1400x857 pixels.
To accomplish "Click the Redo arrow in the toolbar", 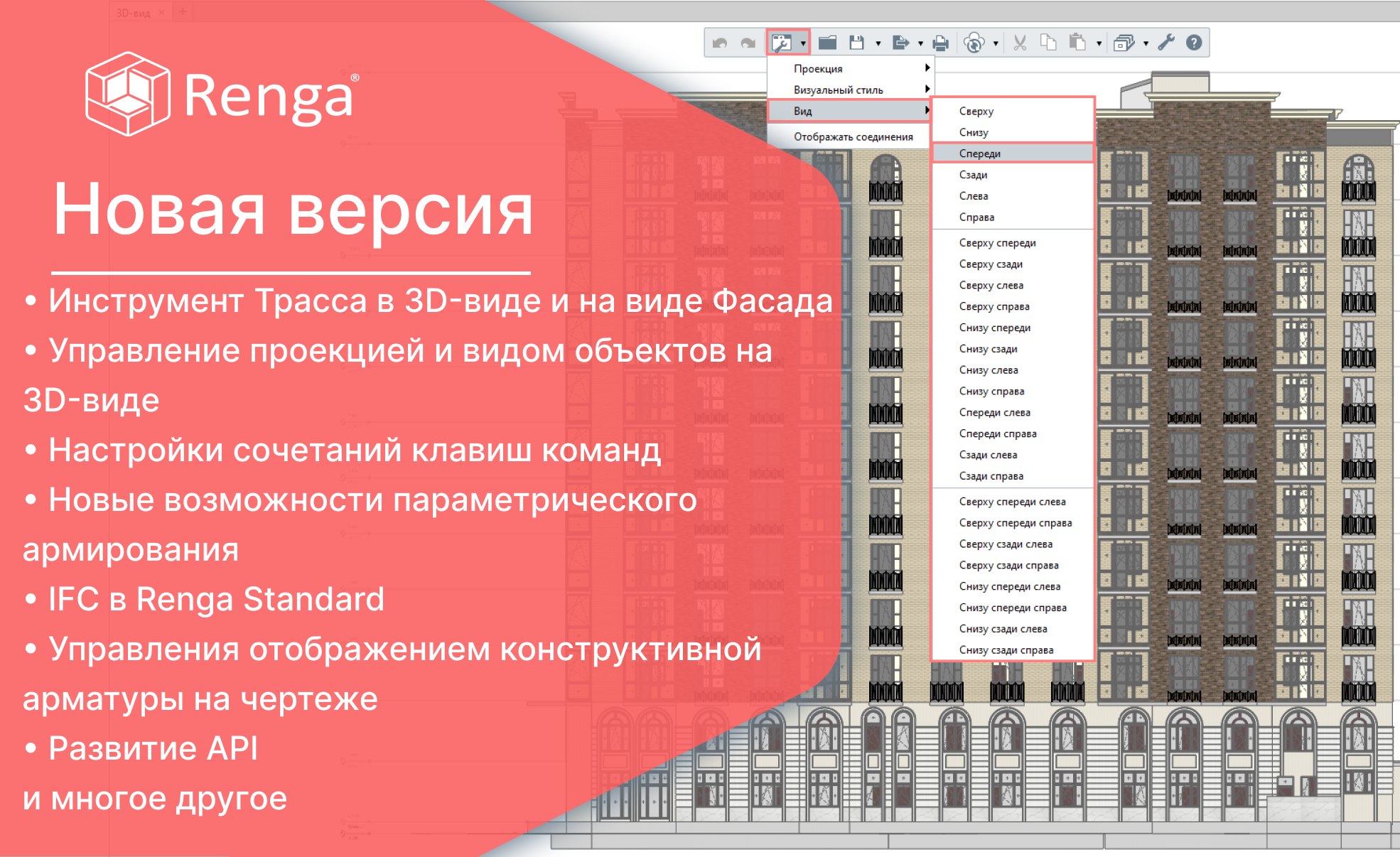I will [748, 43].
